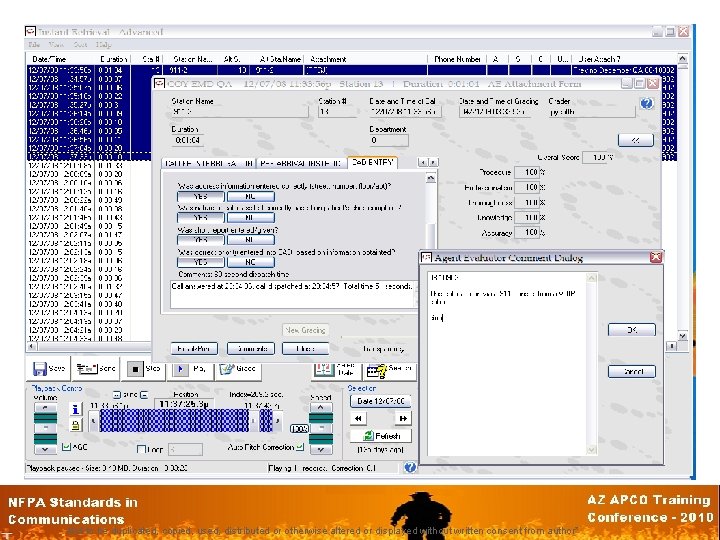Click the New Grading button
Viewport: 720px width, 540px height.
(305, 330)
